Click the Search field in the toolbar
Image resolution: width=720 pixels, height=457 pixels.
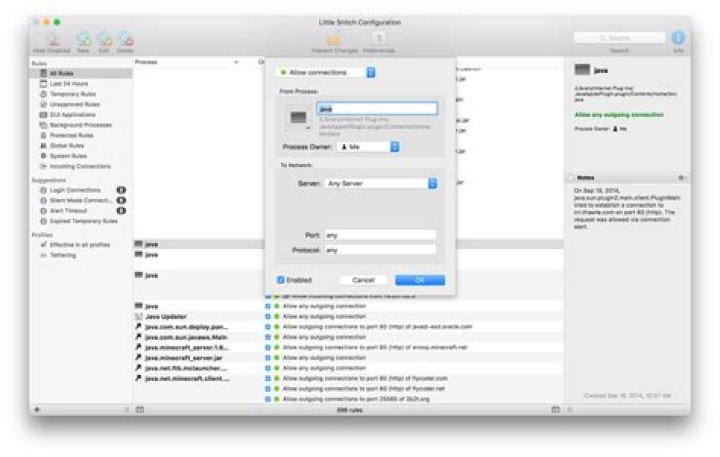pyautogui.click(x=619, y=38)
